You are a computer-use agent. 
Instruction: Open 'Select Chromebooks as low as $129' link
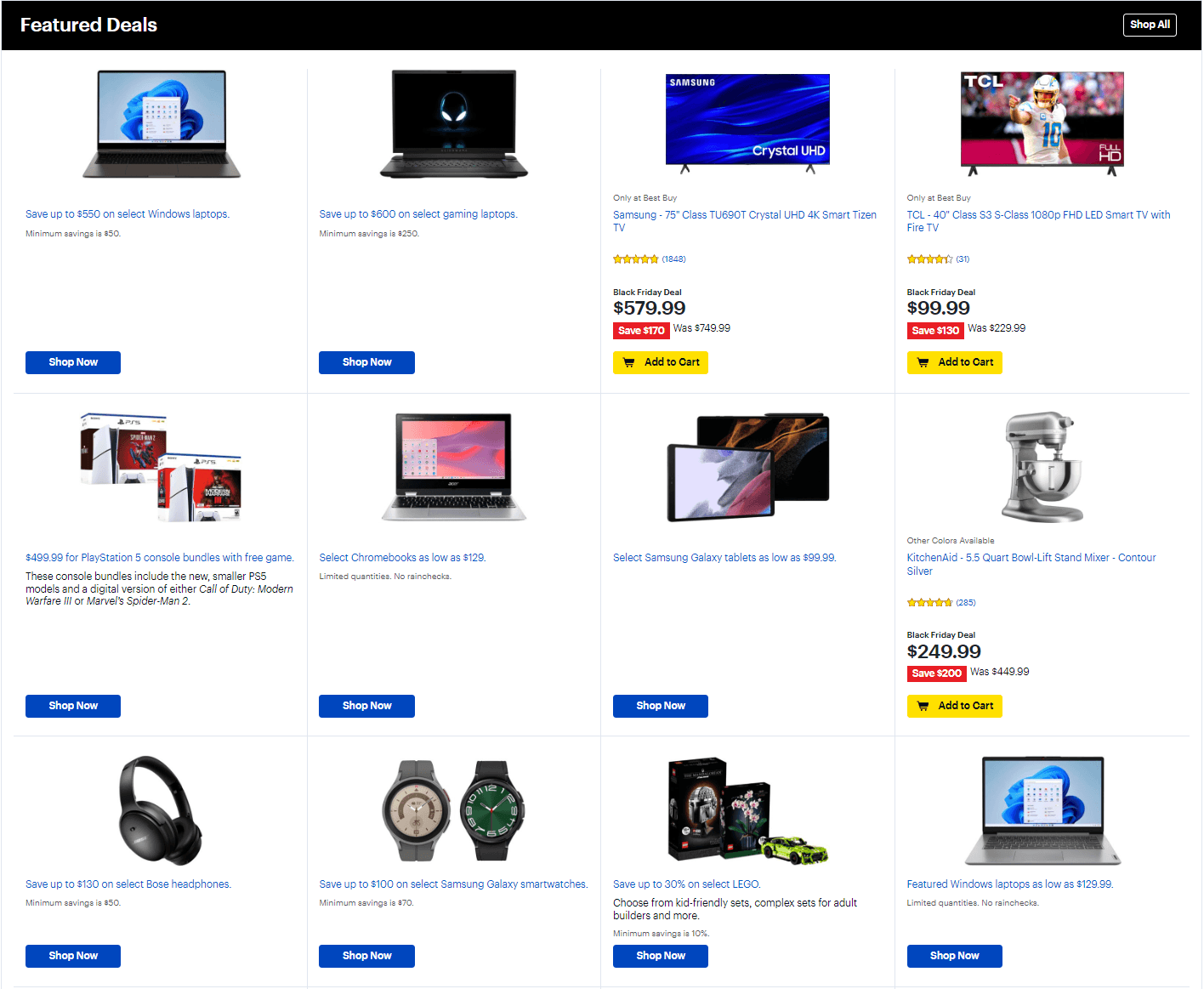[x=402, y=558]
